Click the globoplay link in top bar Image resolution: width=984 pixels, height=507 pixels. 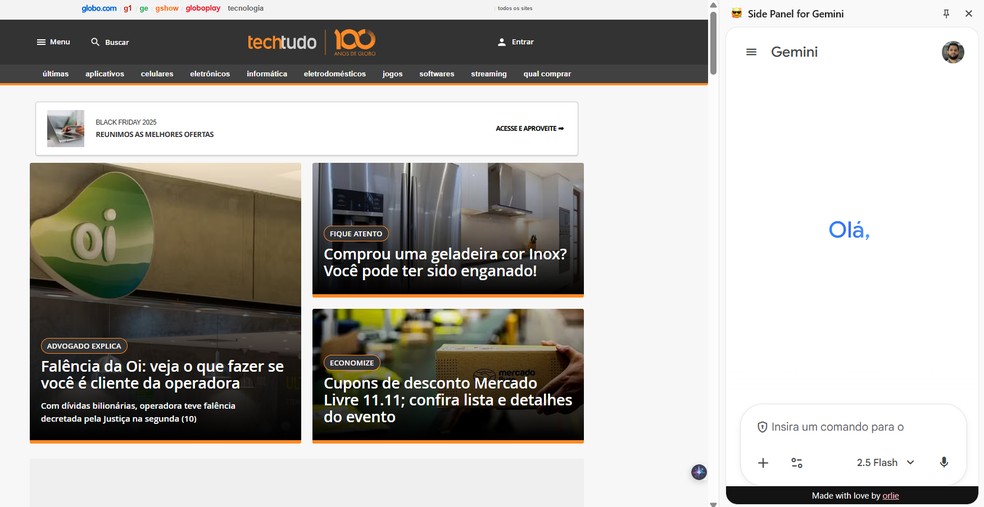click(x=203, y=8)
